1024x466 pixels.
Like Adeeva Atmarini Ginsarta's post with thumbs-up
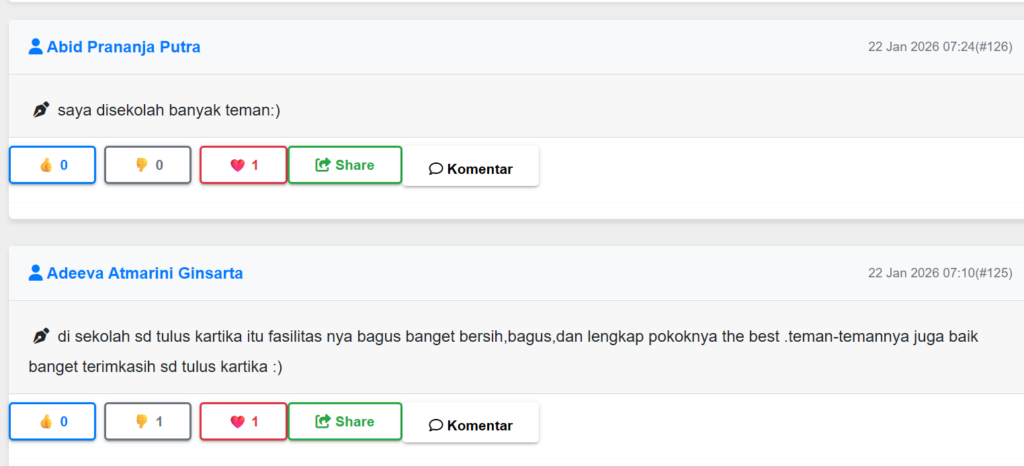[52, 422]
